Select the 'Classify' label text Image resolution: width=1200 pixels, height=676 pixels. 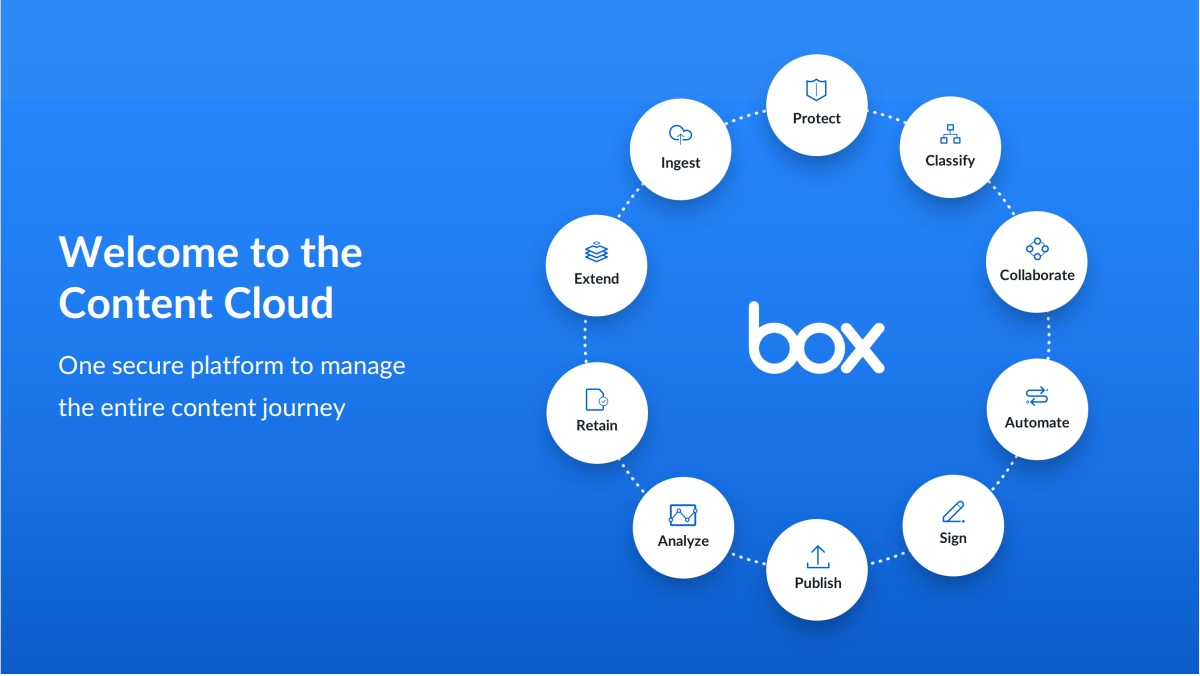coord(950,161)
